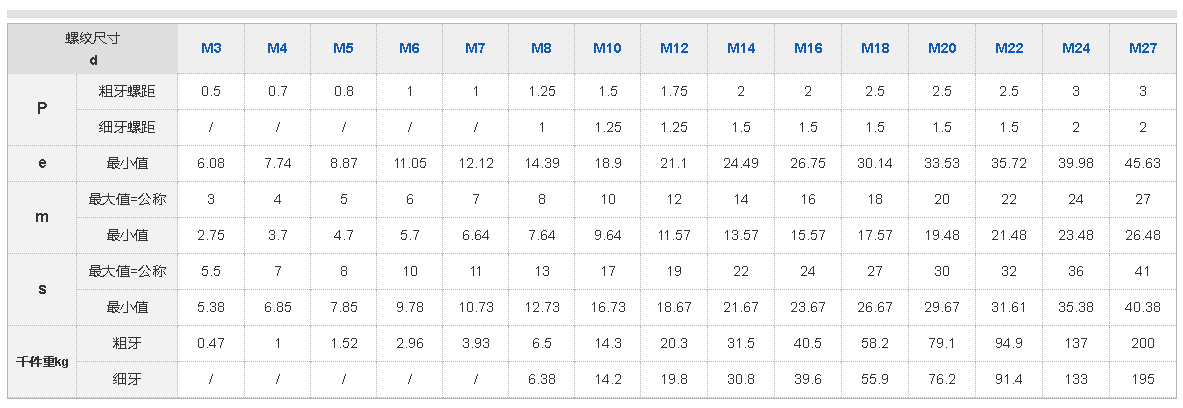Viewport: 1183px width, 408px height.
Task: Click the M27 column header
Action: (1143, 48)
